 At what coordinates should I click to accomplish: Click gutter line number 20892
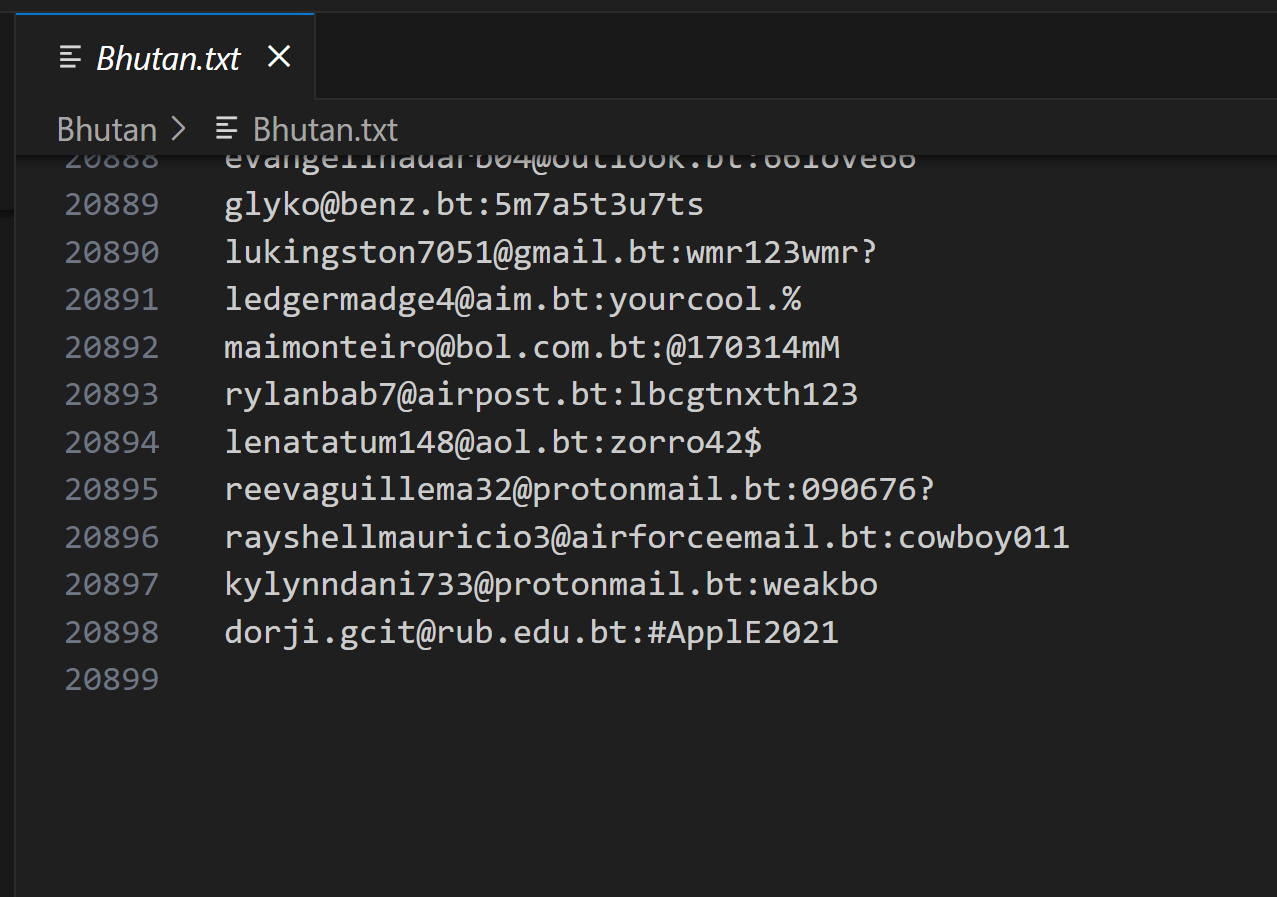112,347
